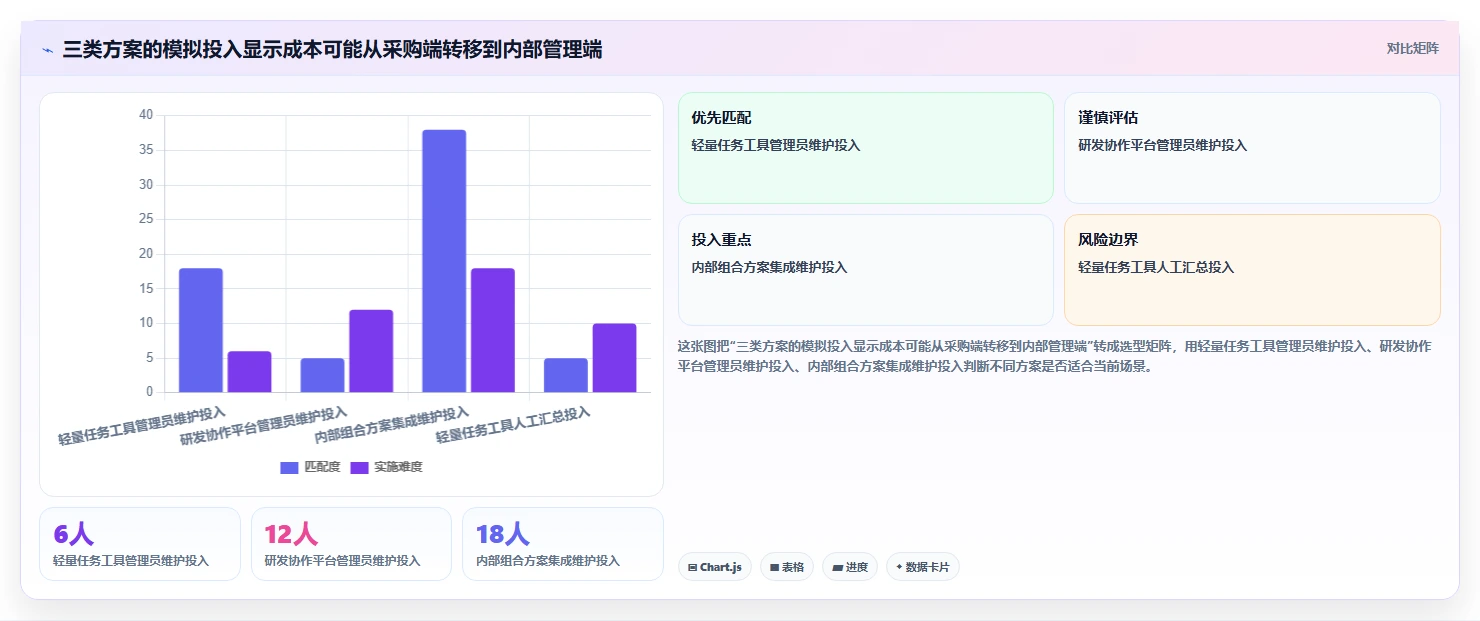Click the 匹配度 bar for 轻量任务工具管理员维护投入
The width and height of the screenshot is (1480, 621).
tap(201, 330)
